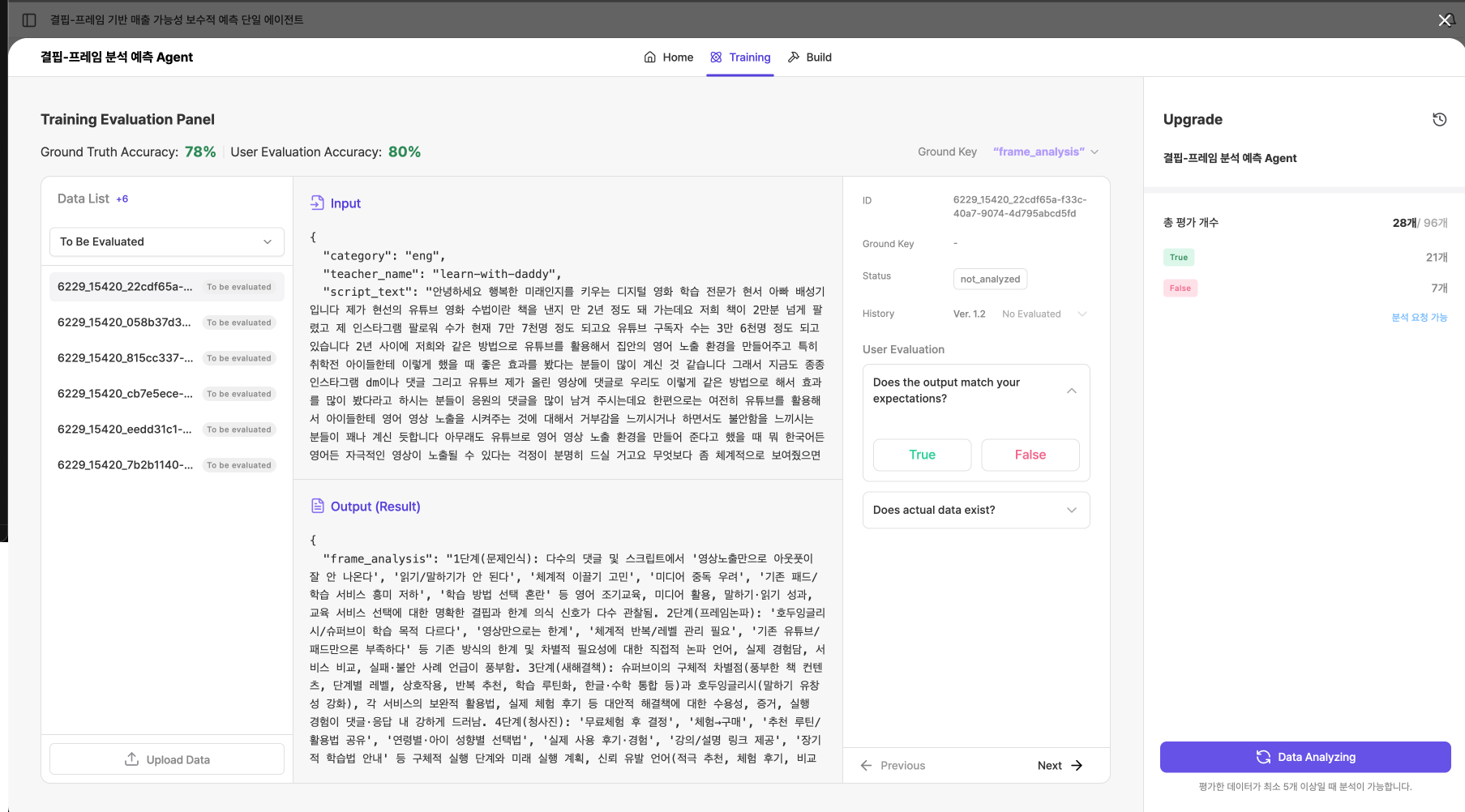1465x812 pixels.
Task: Click the 분석 요청 가능 link
Action: 1419,317
